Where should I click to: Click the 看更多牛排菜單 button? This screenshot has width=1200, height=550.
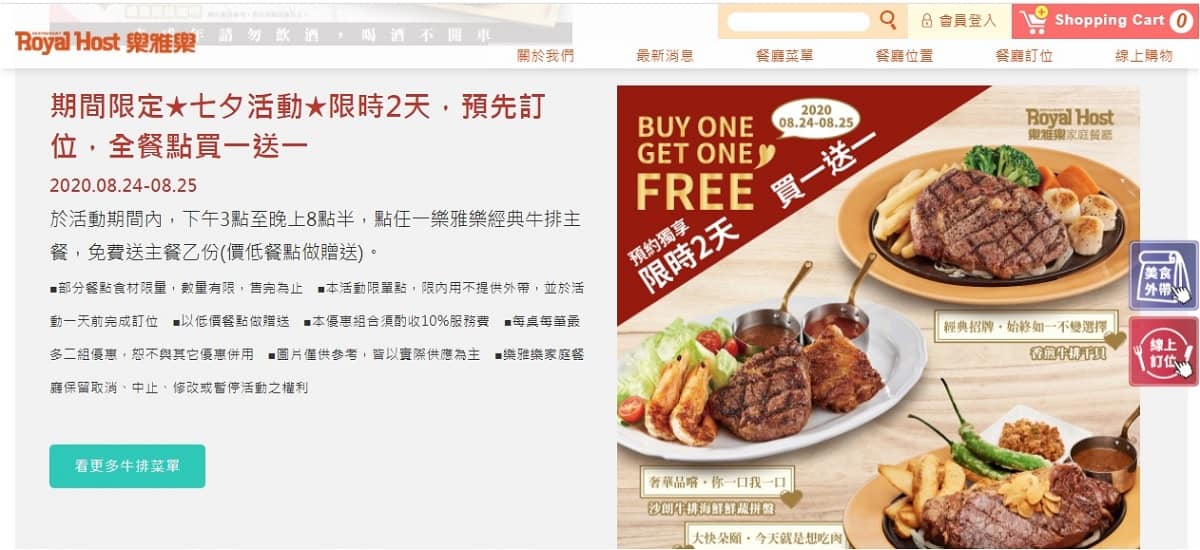tap(127, 466)
